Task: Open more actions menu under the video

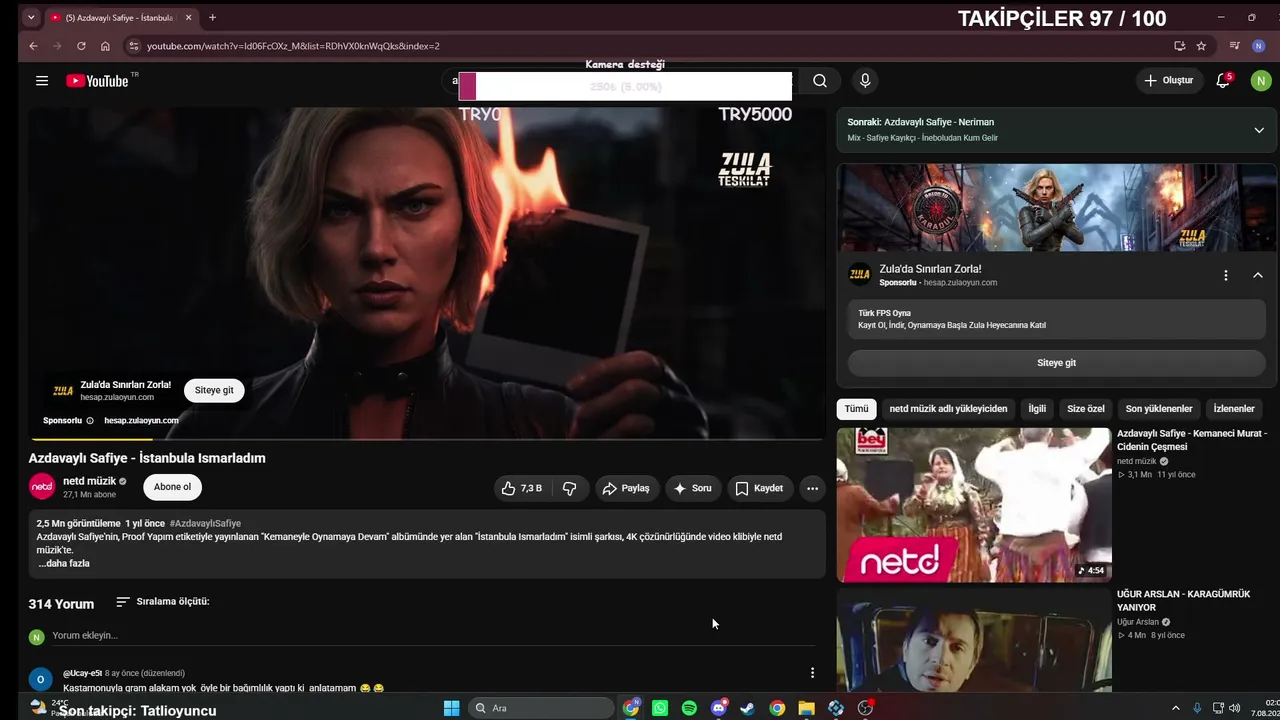Action: click(x=812, y=488)
